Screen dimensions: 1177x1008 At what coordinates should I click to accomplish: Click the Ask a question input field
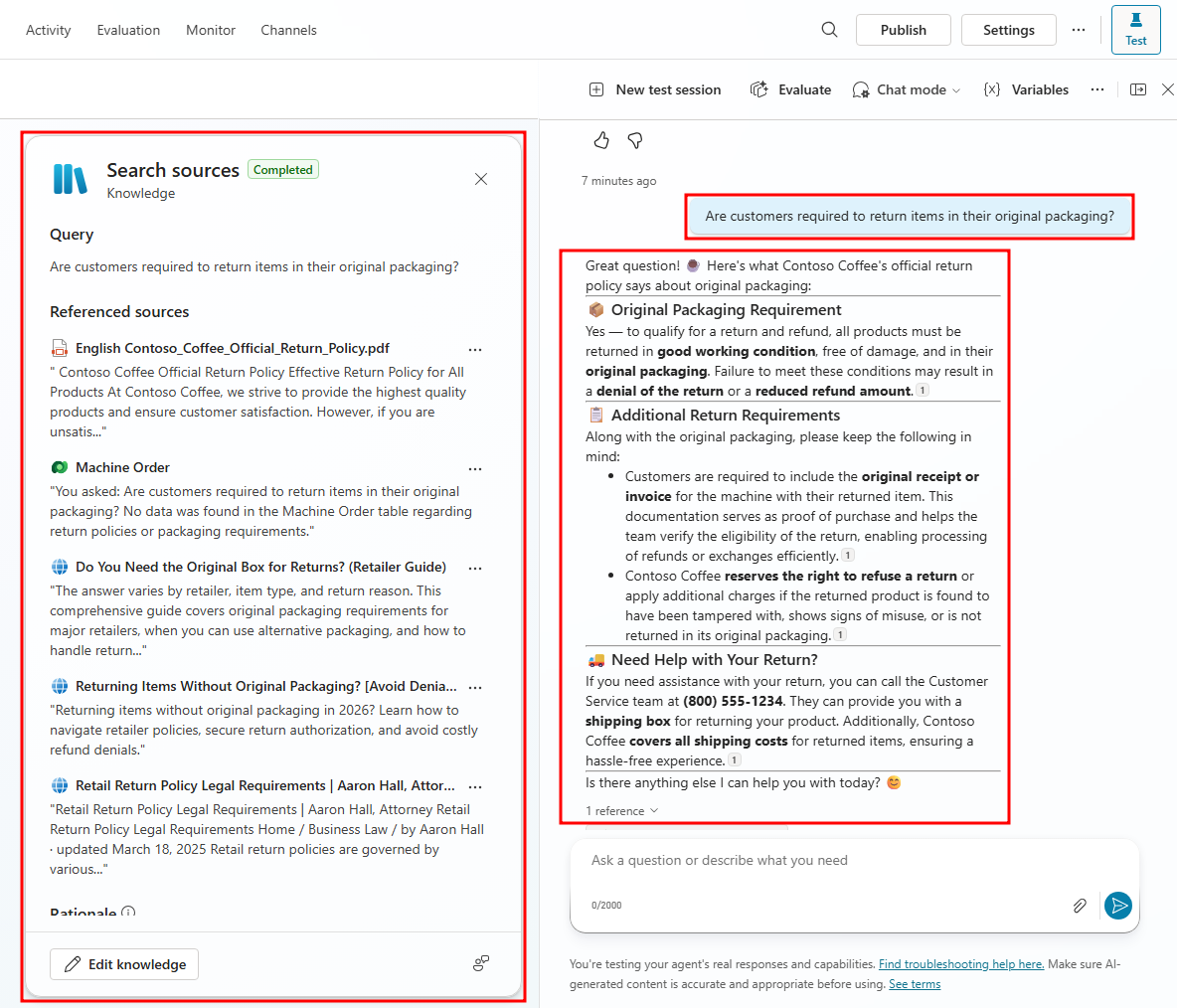point(854,861)
